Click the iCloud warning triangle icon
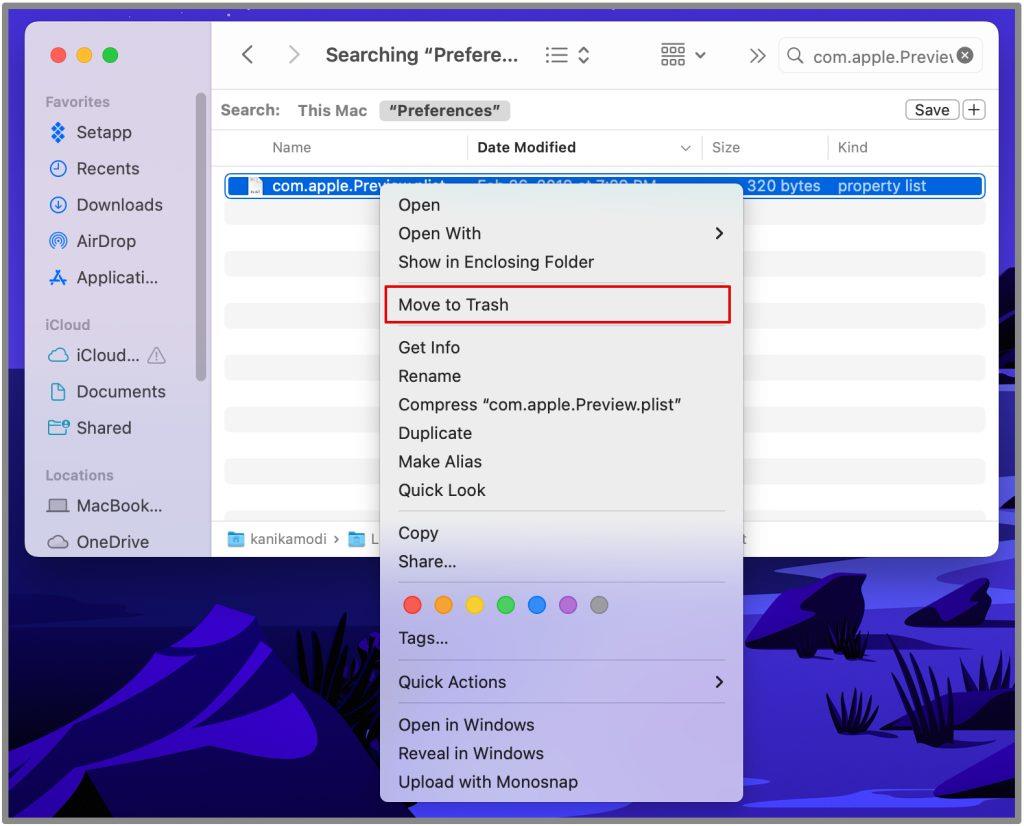The image size is (1024, 826). [x=157, y=355]
